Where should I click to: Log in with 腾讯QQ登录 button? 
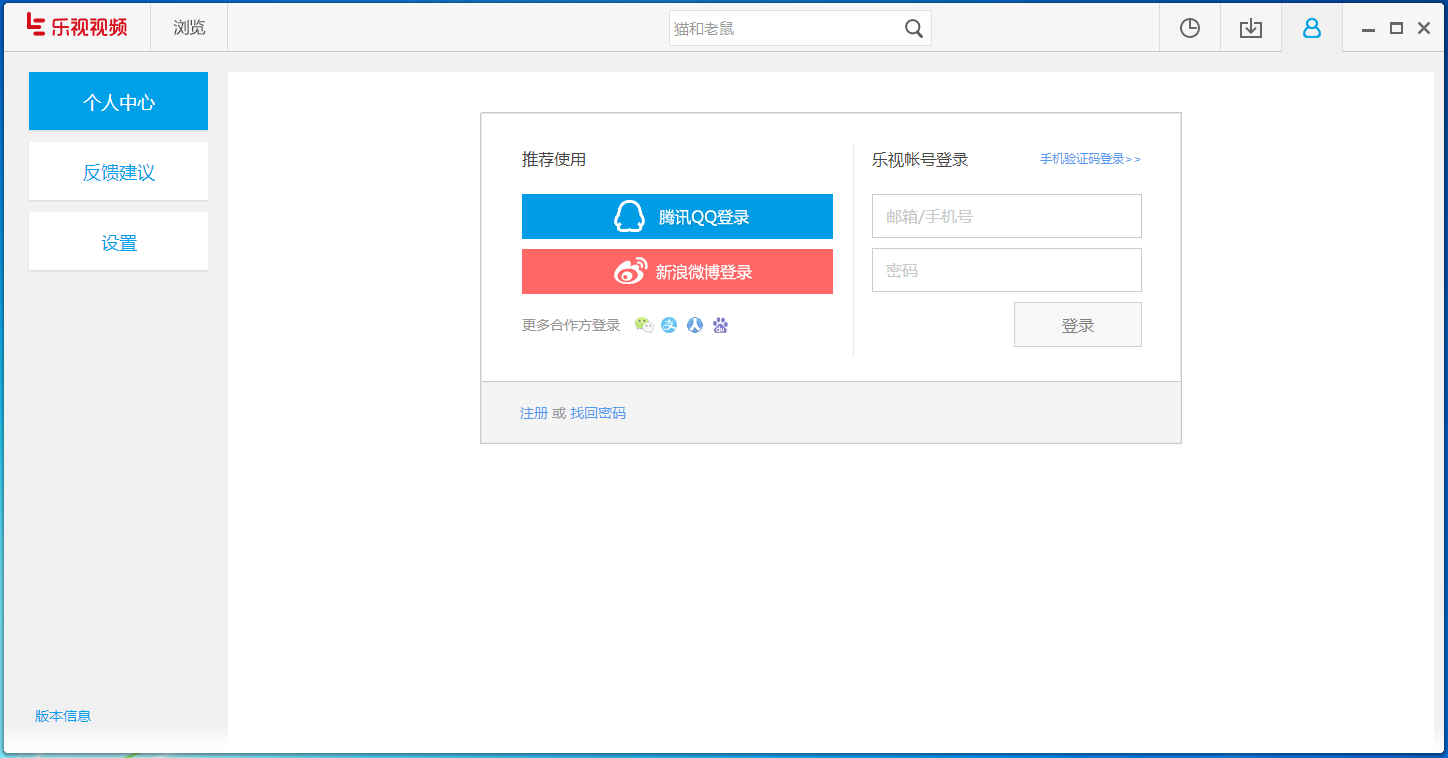point(677,216)
